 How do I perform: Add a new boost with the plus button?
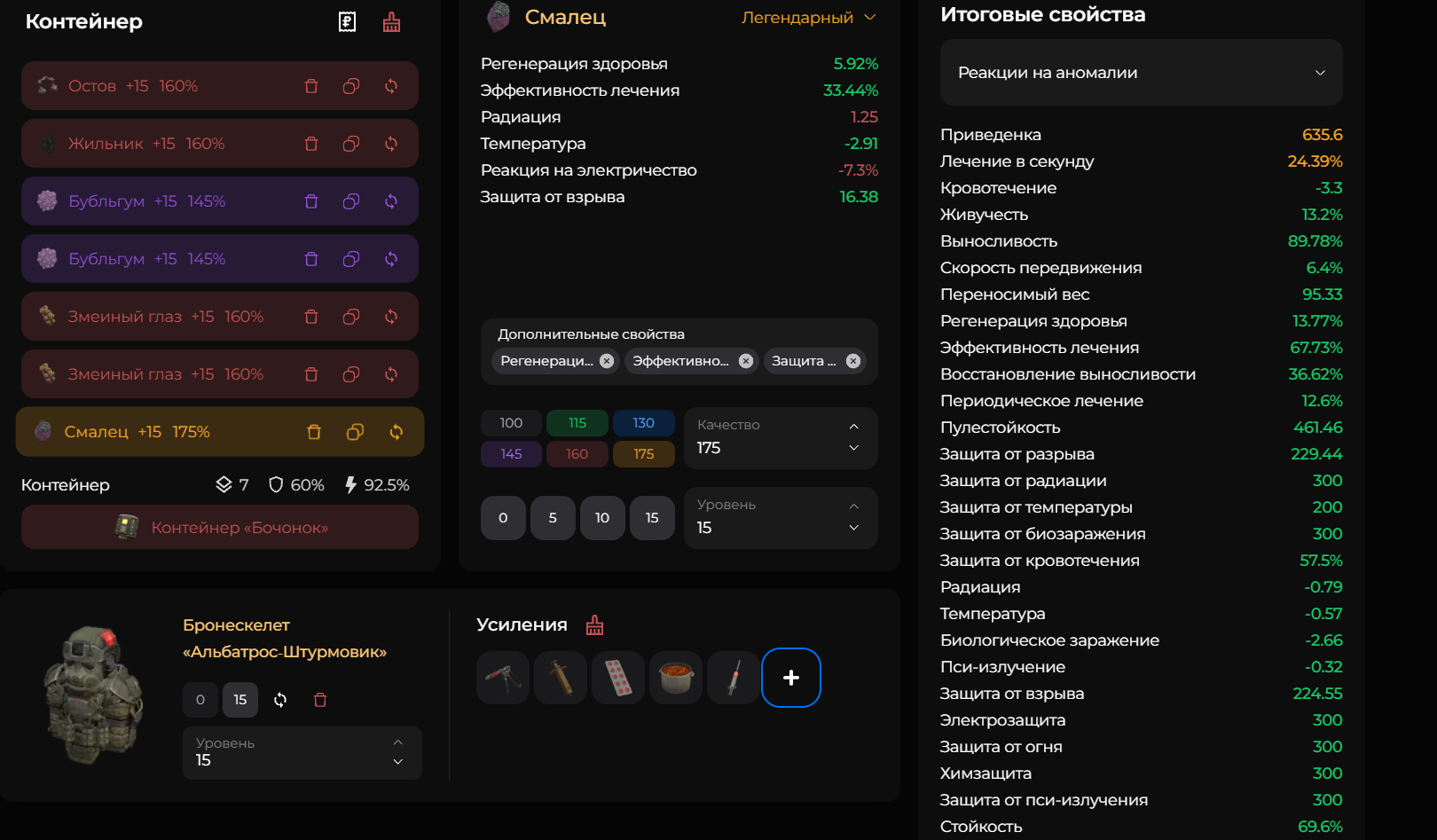(x=790, y=678)
